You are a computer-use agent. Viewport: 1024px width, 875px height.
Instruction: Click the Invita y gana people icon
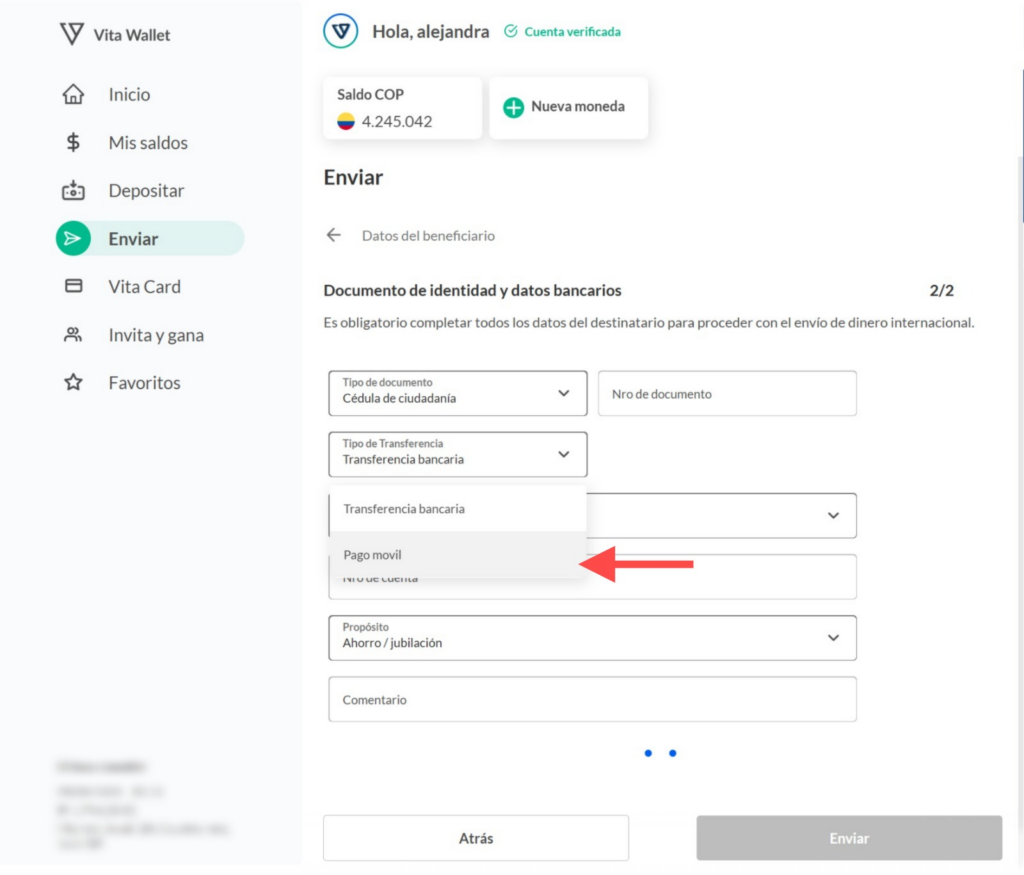[73, 335]
